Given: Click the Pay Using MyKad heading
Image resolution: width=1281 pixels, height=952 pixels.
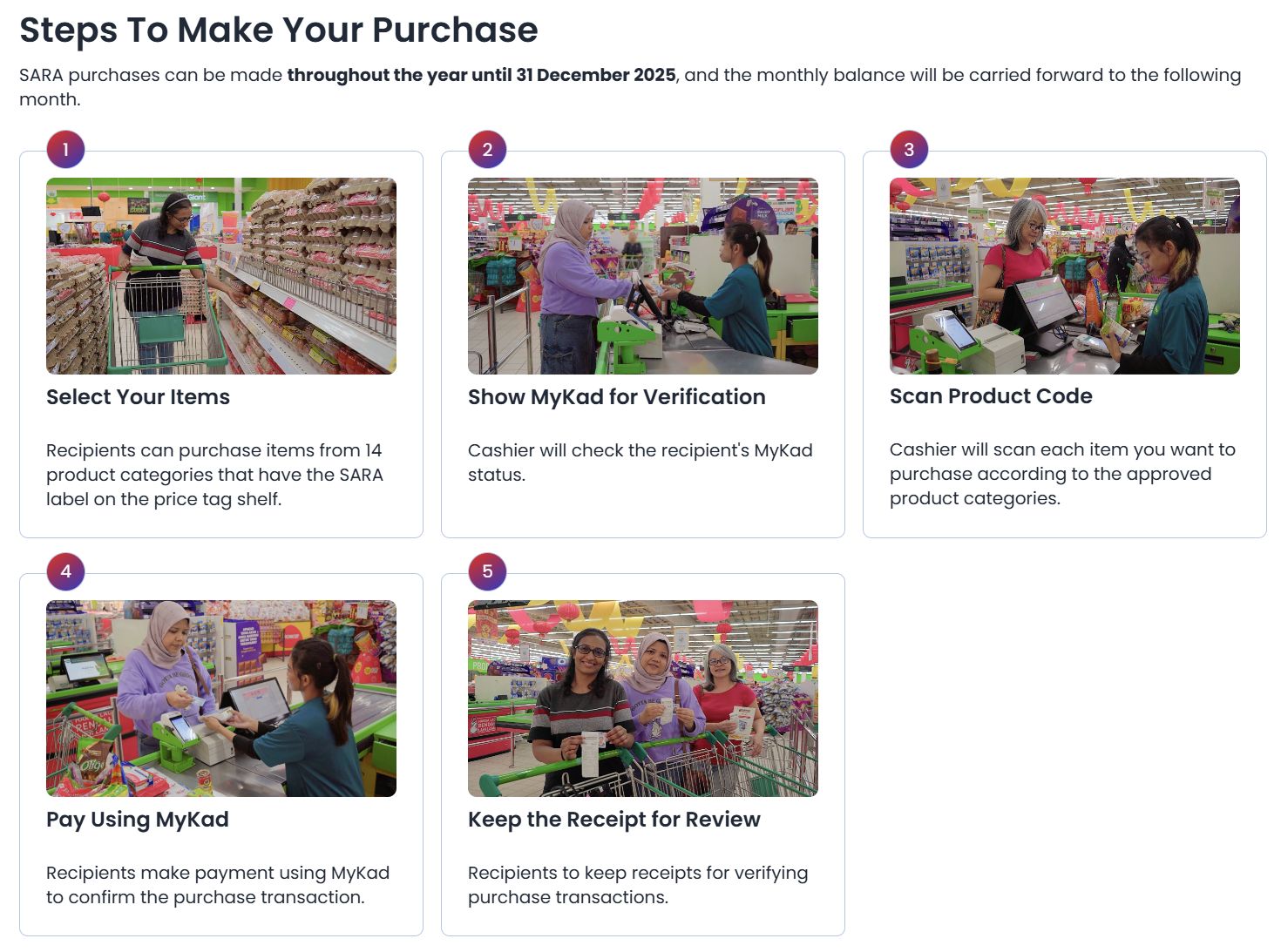Looking at the screenshot, I should tap(138, 820).
